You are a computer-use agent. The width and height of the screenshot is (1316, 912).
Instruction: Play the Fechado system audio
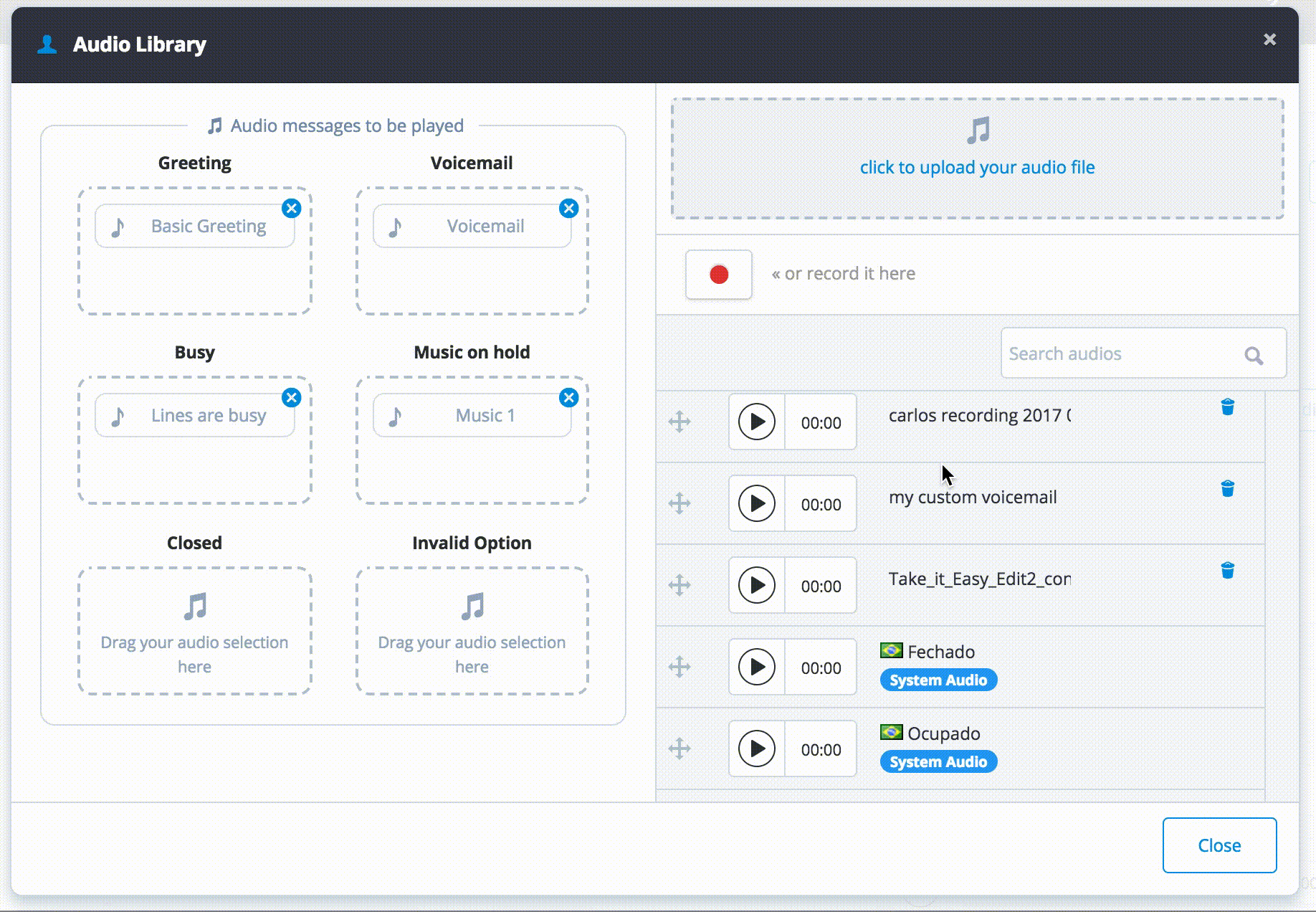click(x=757, y=668)
